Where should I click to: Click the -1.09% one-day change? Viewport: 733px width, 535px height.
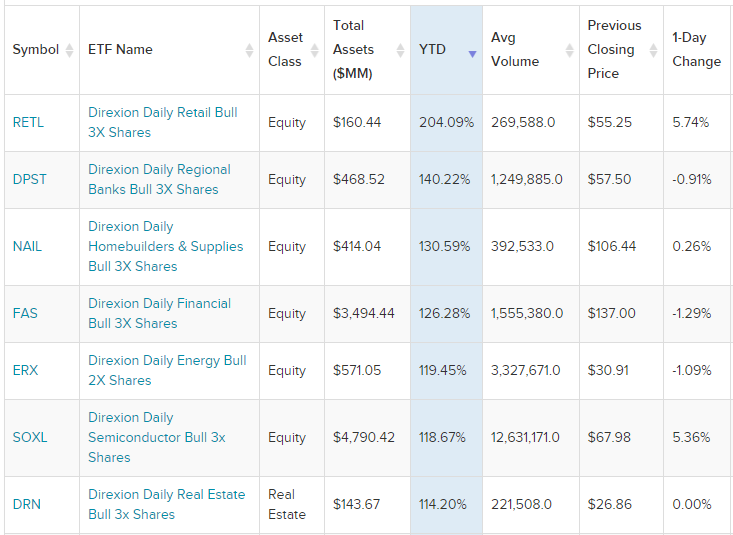[x=692, y=370]
